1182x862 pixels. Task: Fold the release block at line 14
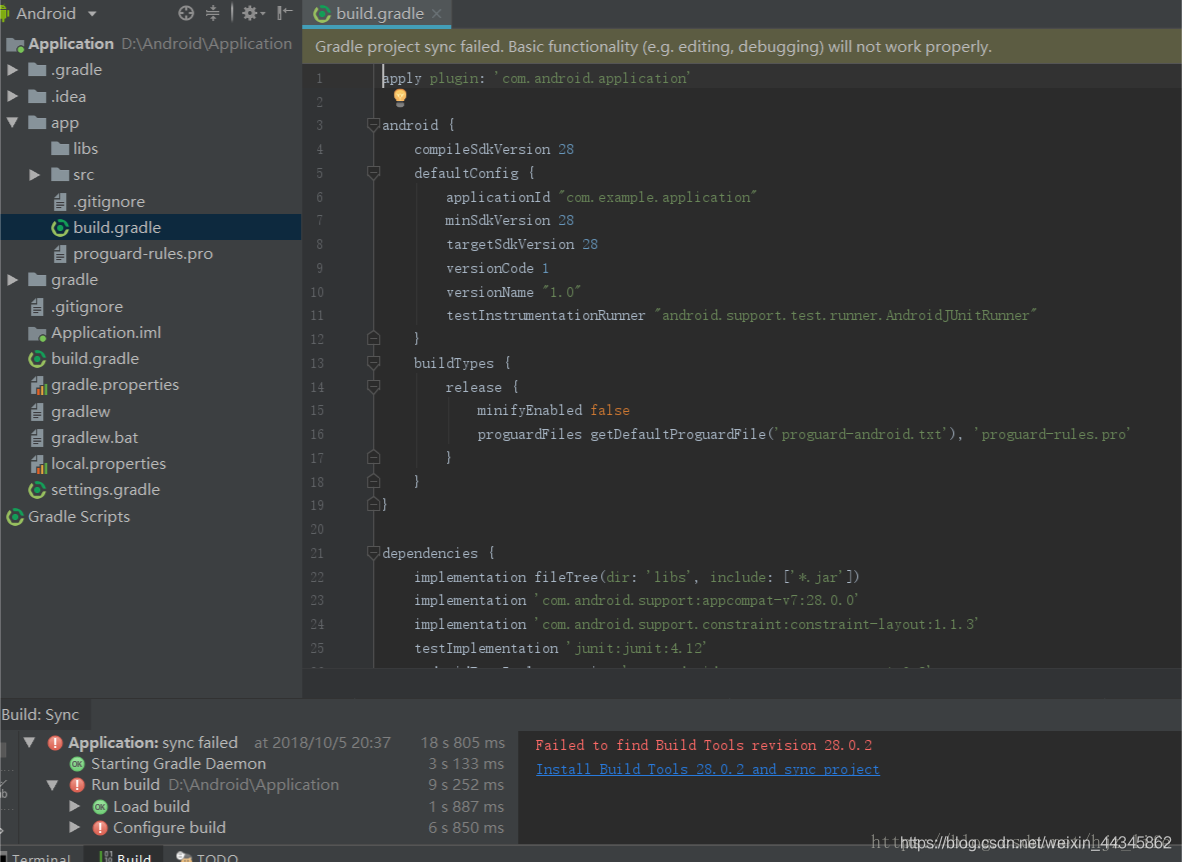point(373,387)
